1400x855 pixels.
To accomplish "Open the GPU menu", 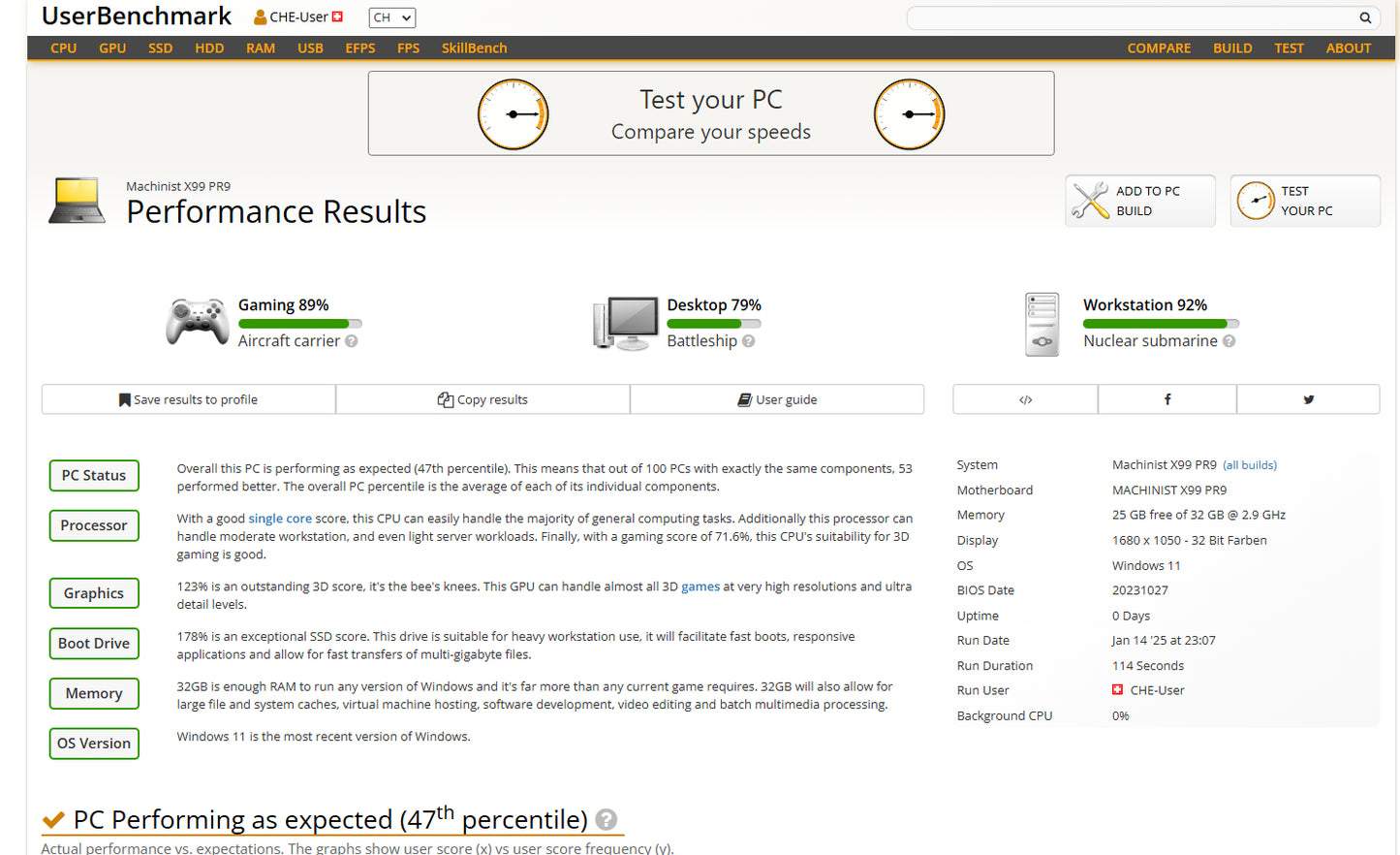I will click(x=112, y=47).
